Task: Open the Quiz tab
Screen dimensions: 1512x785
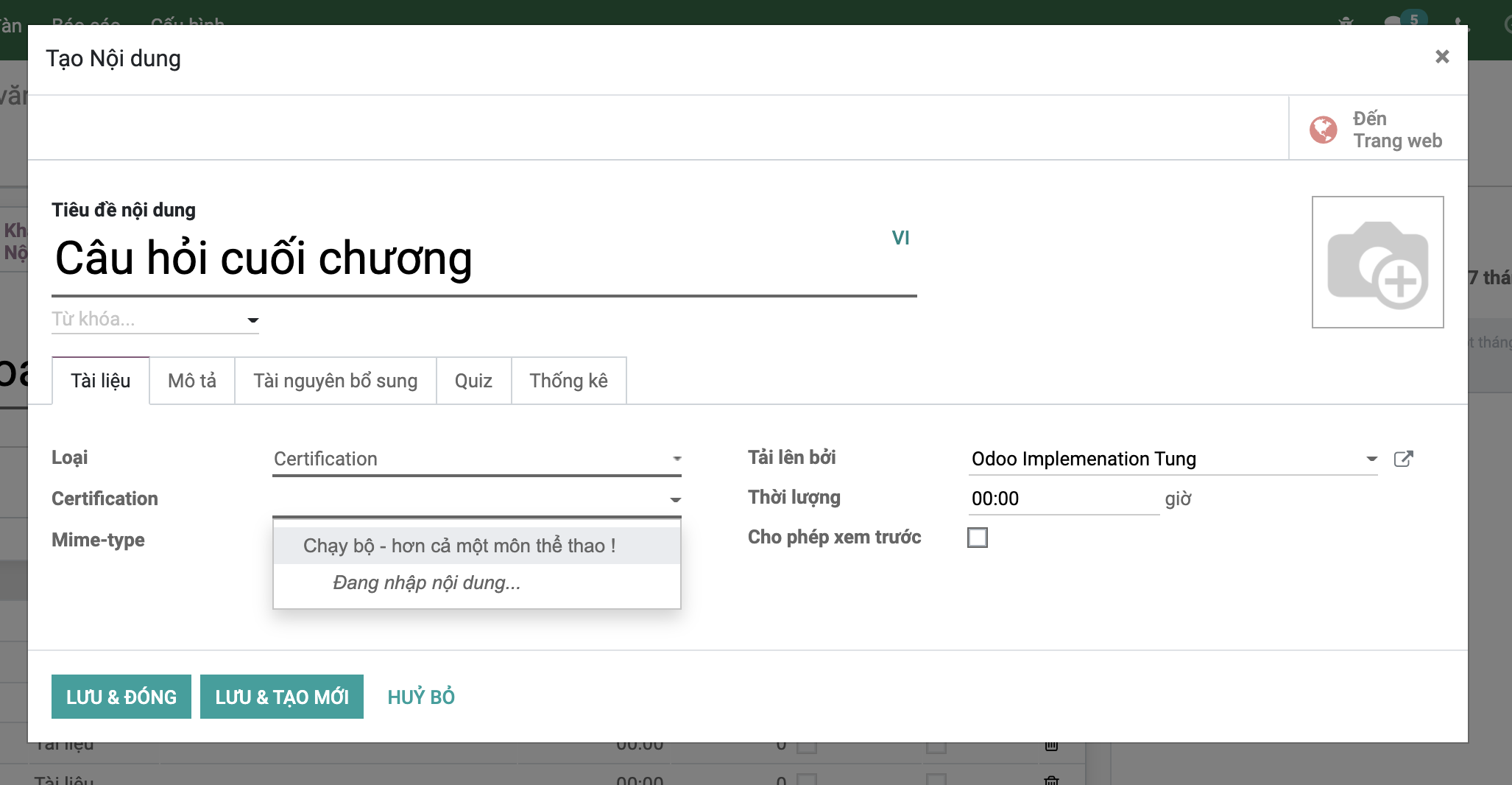Action: 473,381
